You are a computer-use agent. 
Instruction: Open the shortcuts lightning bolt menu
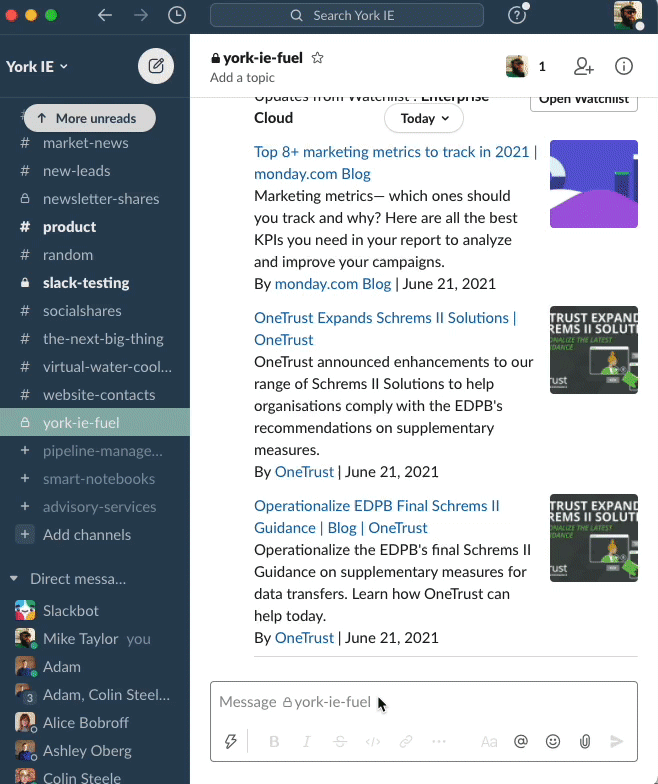point(230,741)
